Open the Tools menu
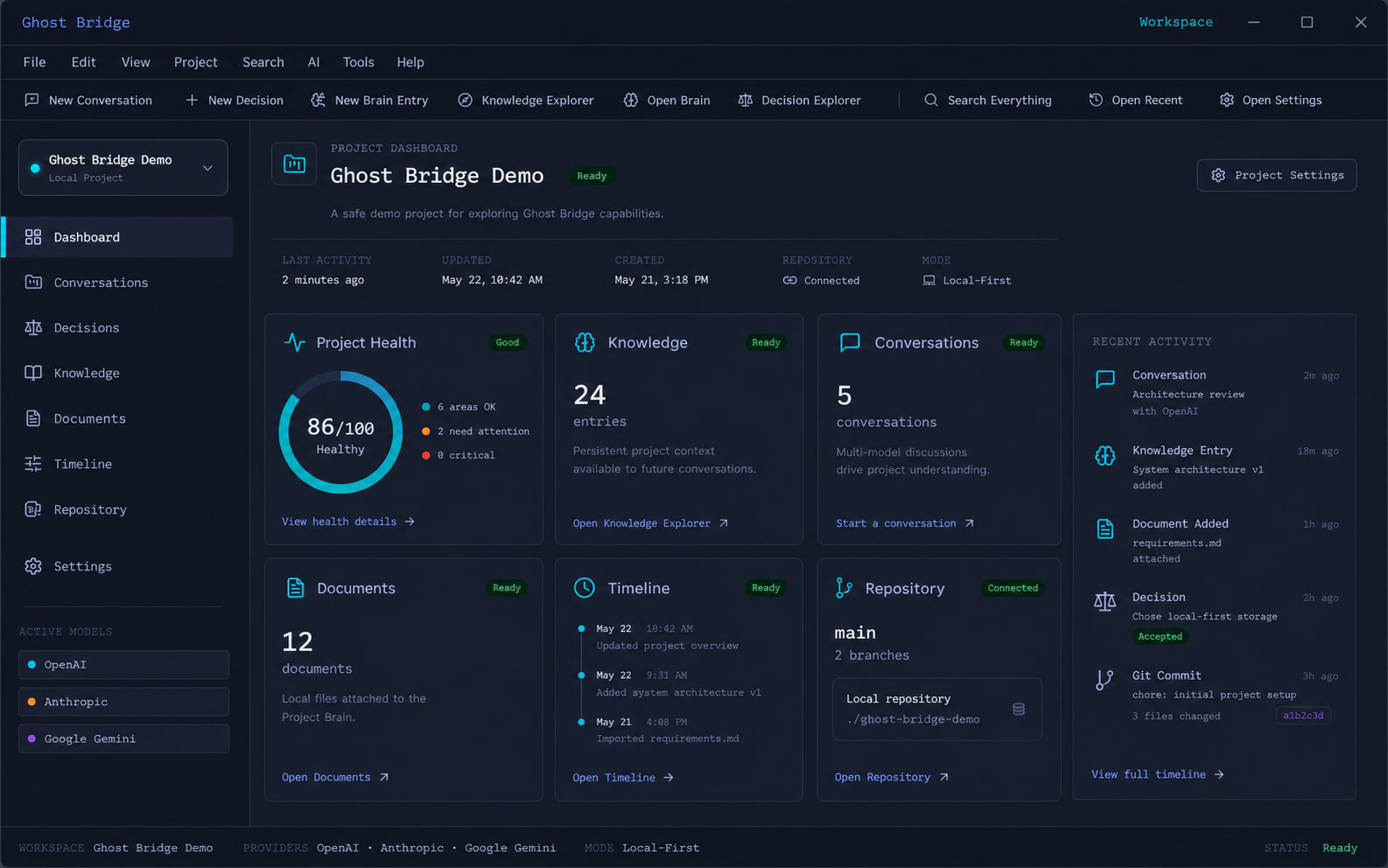Viewport: 1388px width, 868px height. pos(358,62)
